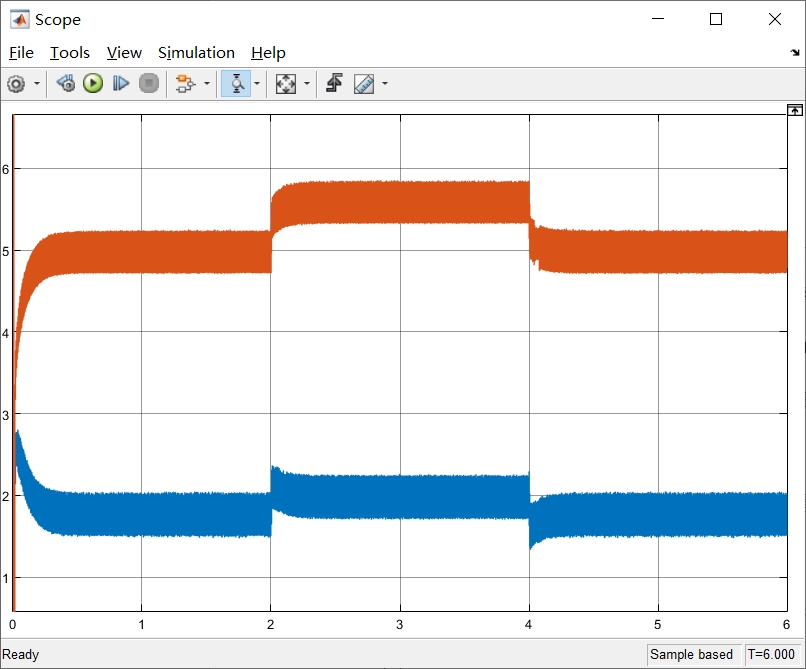Expand the Measurements dropdown arrow
This screenshot has width=806, height=669.
385,83
